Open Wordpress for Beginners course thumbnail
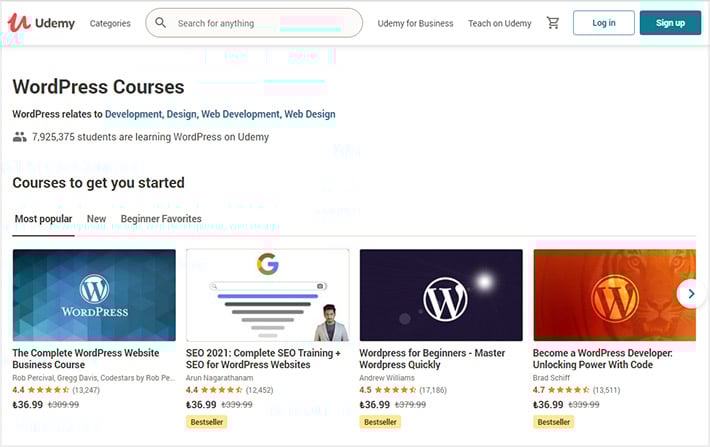 (x=441, y=295)
